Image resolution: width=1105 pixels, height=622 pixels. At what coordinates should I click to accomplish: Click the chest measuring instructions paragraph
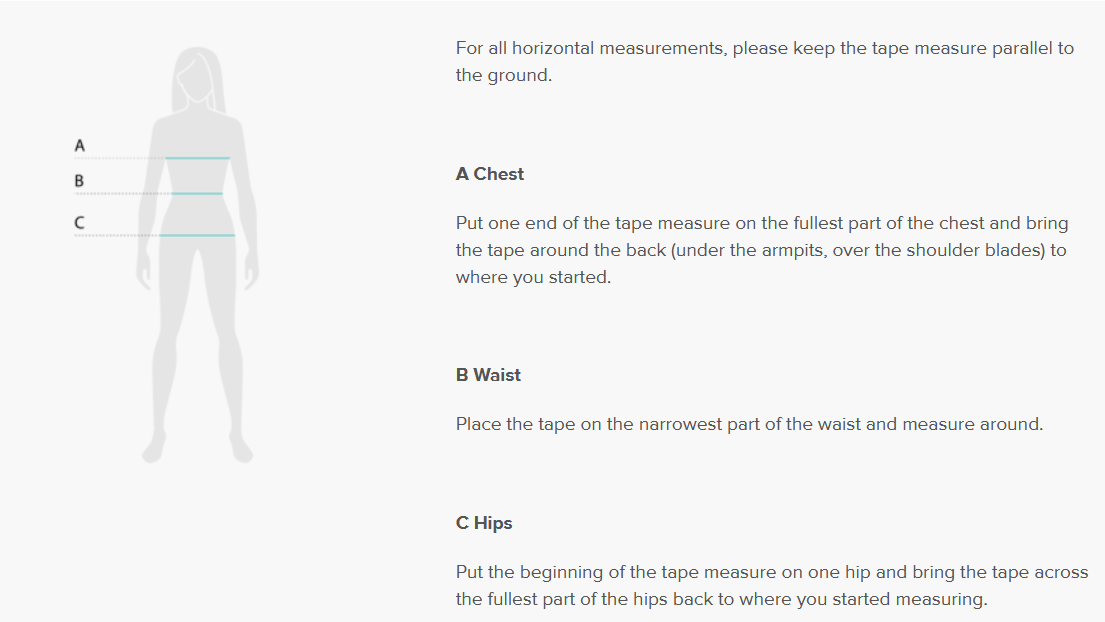[x=761, y=250]
